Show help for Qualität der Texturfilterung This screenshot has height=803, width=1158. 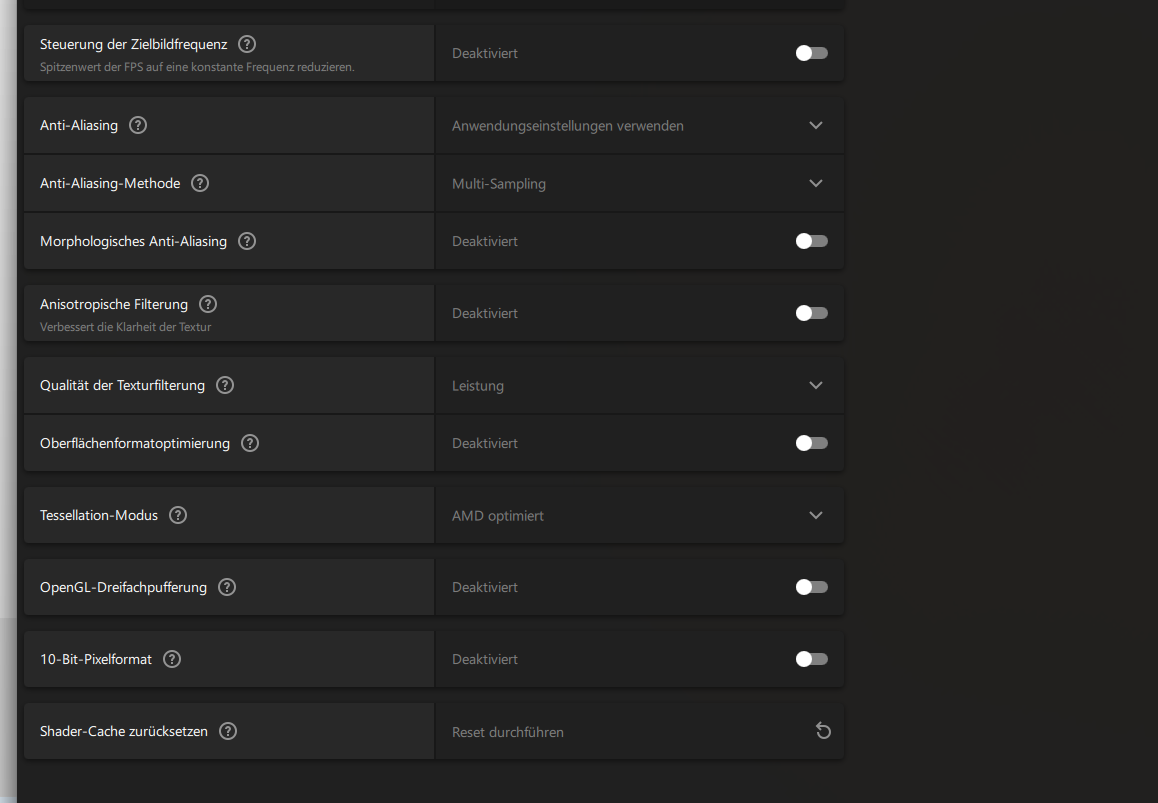point(225,385)
